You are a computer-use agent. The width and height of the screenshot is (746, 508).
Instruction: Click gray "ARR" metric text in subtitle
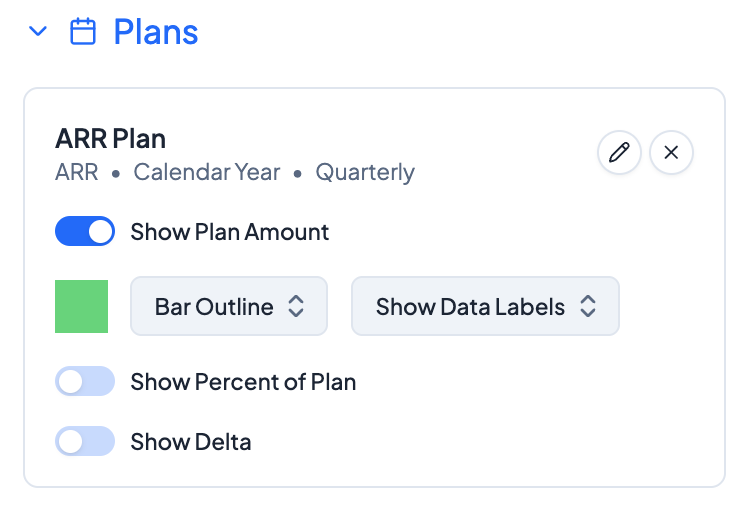77,172
